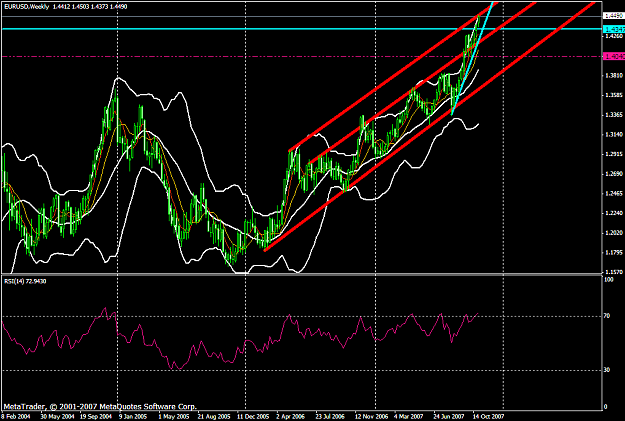Click the RSI scale value 0

pos(606,407)
